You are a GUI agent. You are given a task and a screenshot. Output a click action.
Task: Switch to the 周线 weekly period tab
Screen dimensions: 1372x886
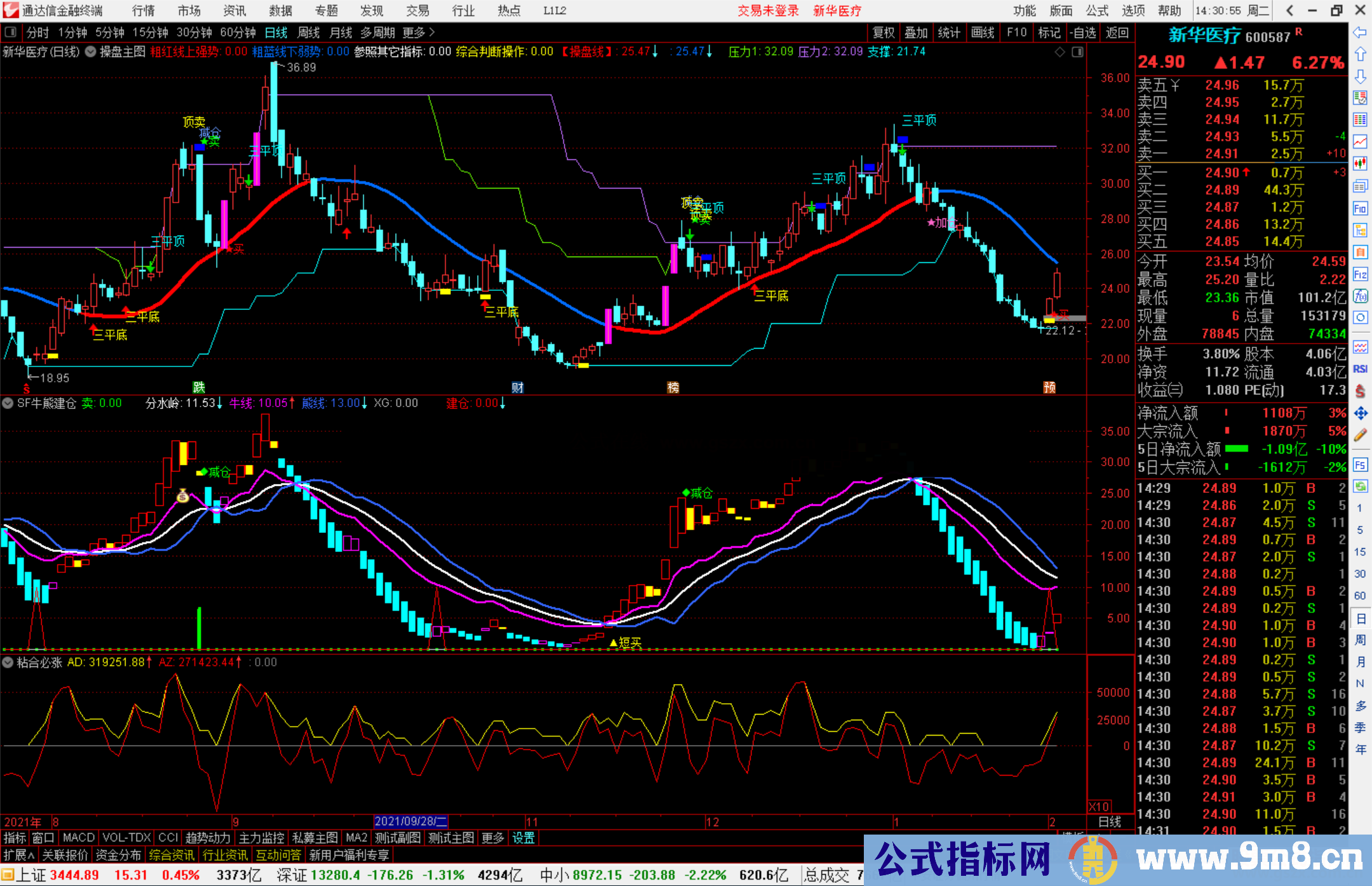[x=309, y=32]
